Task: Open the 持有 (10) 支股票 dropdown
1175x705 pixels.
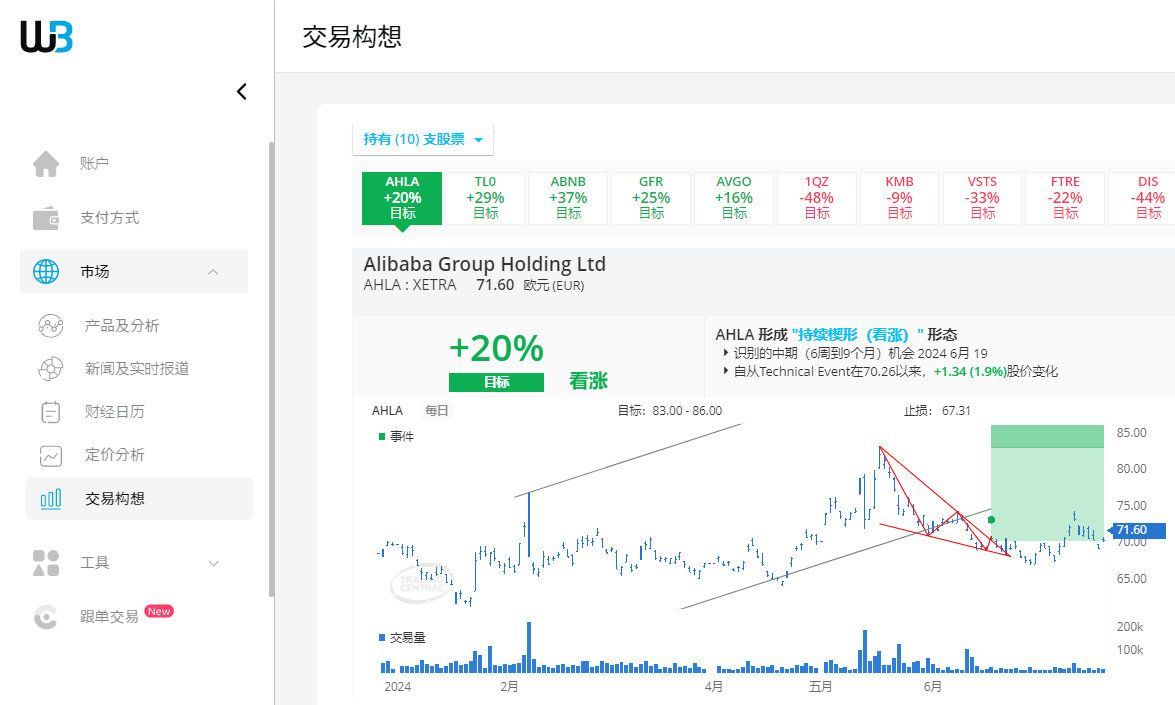Action: coord(423,139)
